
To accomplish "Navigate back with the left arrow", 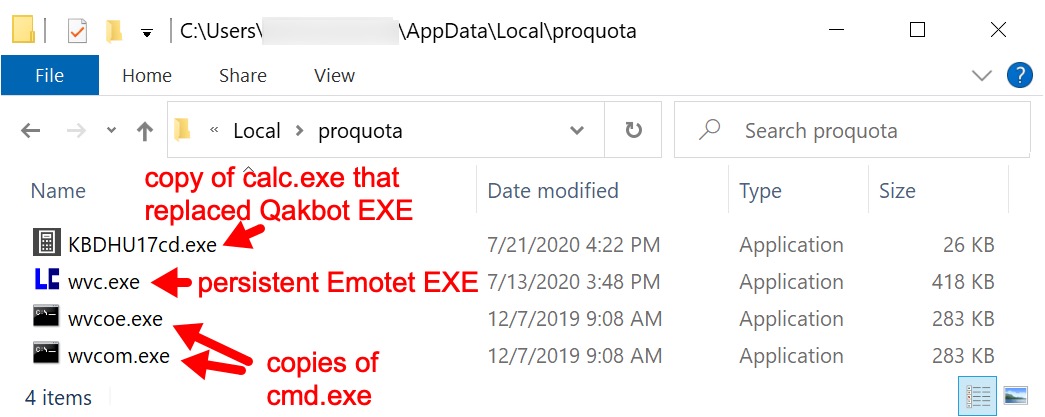I will (x=31, y=131).
